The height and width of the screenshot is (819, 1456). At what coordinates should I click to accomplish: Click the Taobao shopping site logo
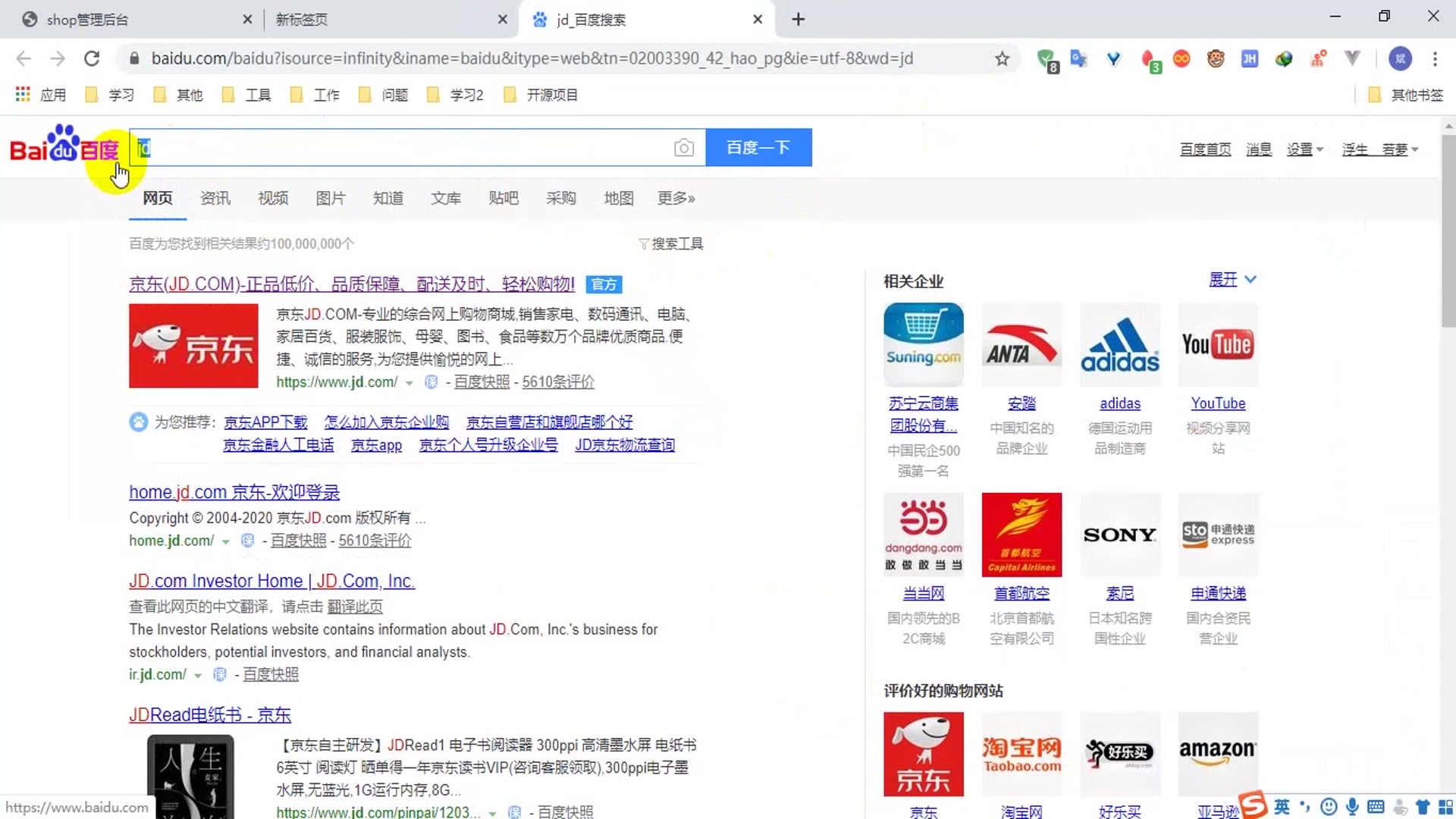point(1021,754)
